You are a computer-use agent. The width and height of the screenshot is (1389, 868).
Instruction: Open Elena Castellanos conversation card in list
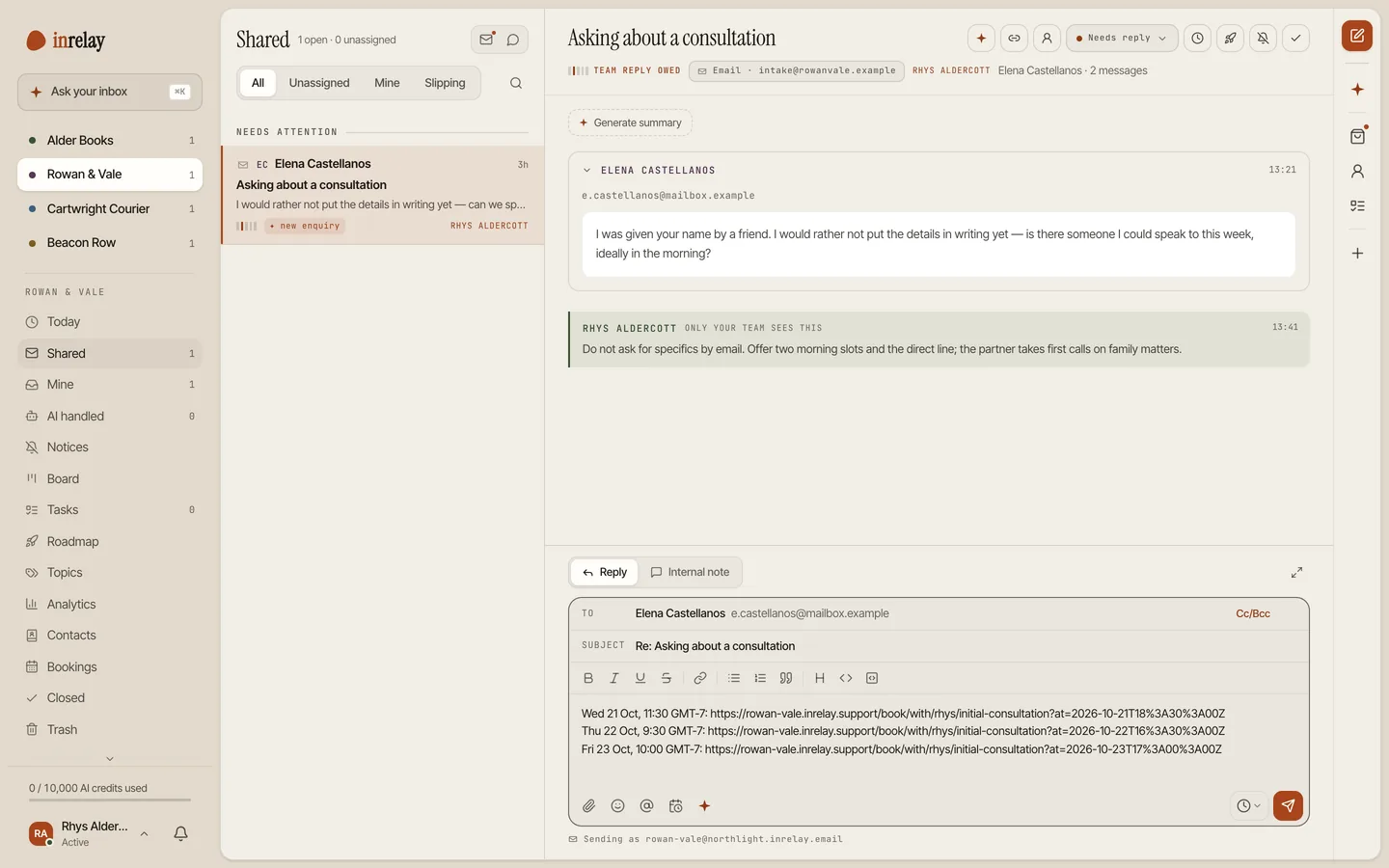(x=383, y=195)
